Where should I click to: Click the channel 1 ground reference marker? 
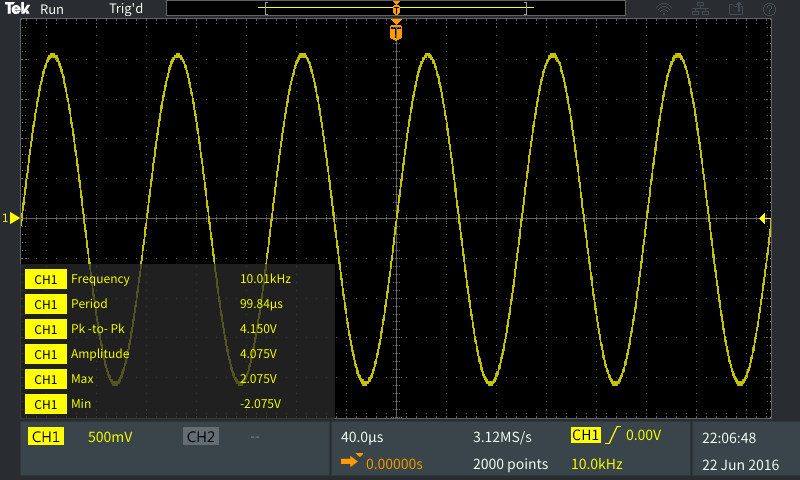point(12,218)
